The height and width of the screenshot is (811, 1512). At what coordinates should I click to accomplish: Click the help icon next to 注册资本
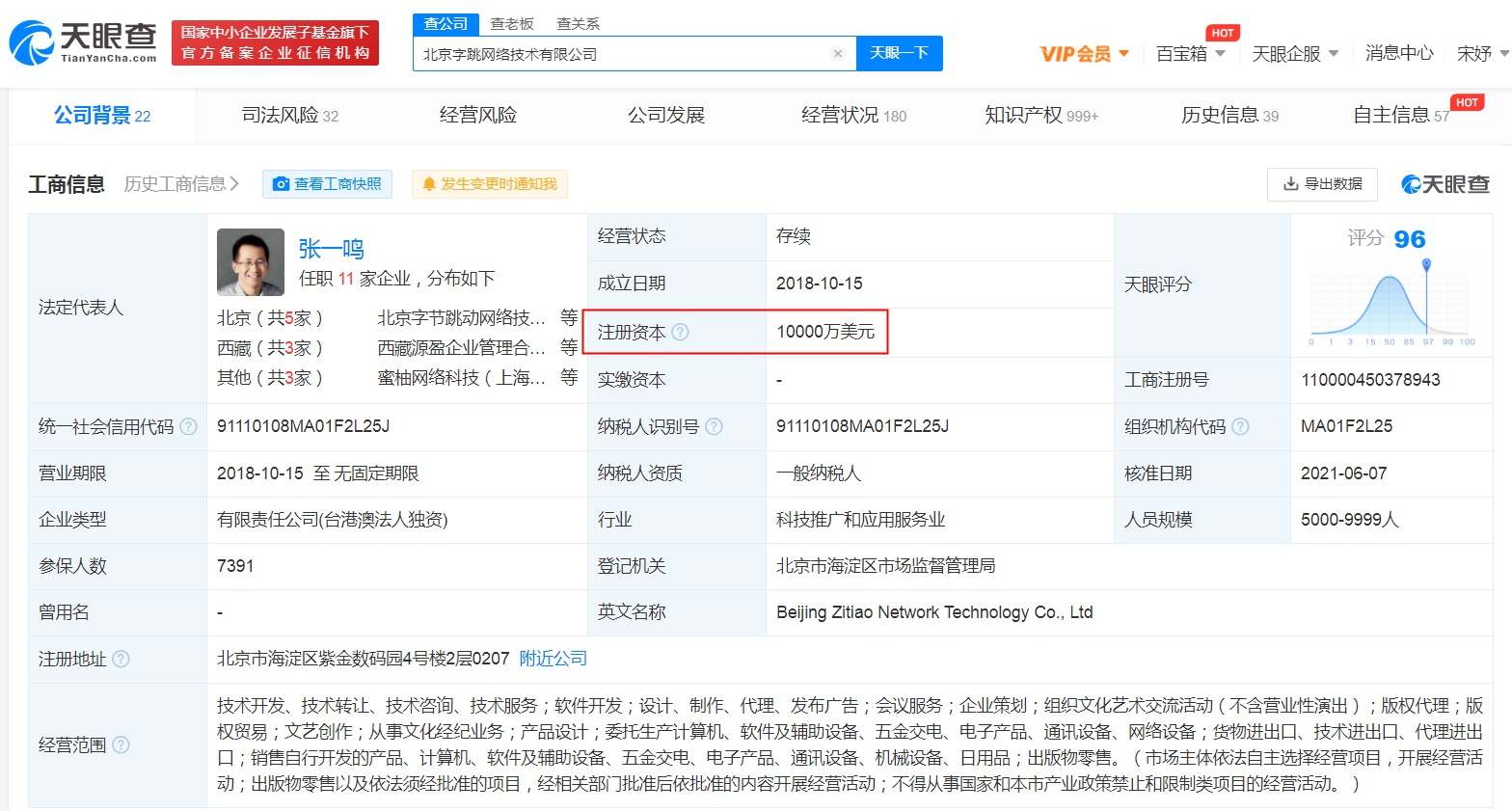[680, 332]
